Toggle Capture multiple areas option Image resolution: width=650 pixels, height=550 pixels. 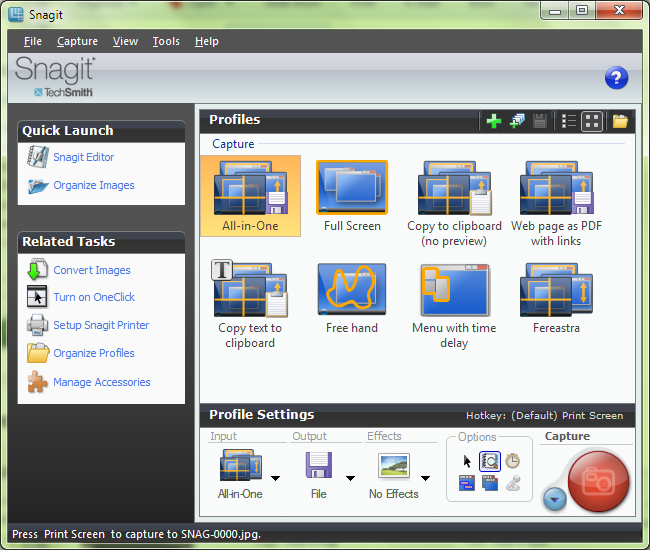(x=490, y=483)
